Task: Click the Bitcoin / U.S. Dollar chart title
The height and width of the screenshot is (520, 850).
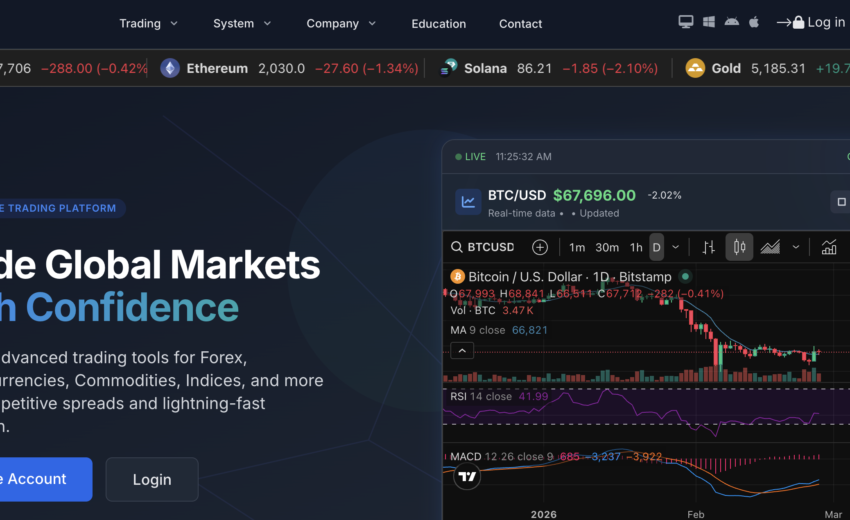Action: point(570,277)
